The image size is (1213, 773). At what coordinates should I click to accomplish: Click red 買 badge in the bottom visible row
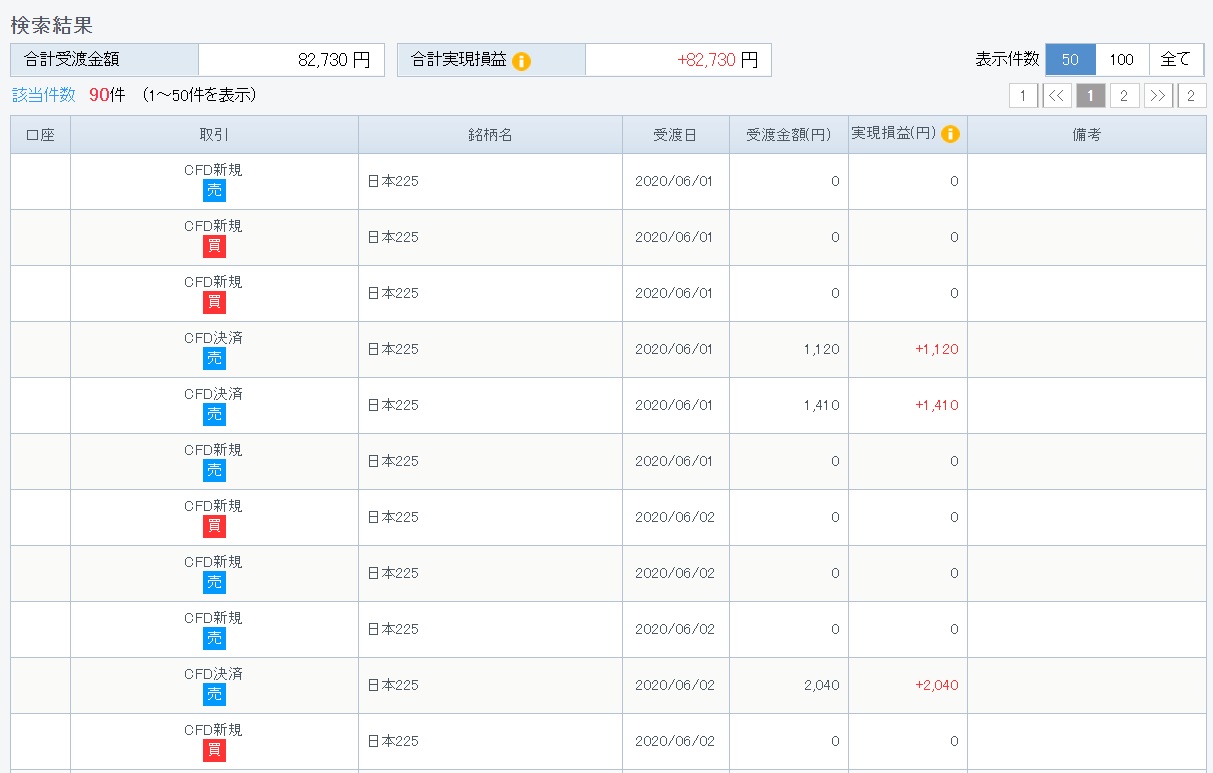[215, 750]
